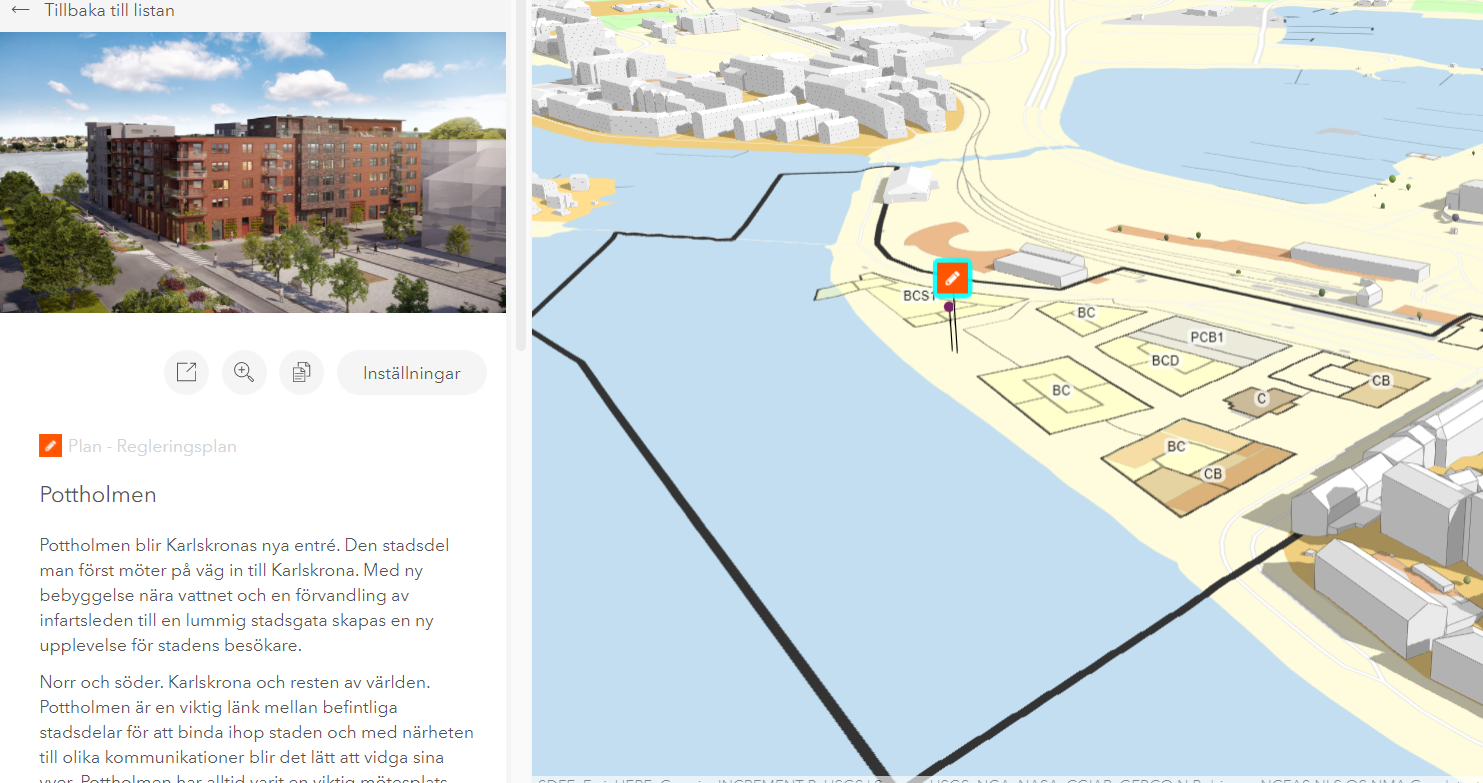Select the PCB1 zone on map
The image size is (1483, 783).
(1207, 337)
